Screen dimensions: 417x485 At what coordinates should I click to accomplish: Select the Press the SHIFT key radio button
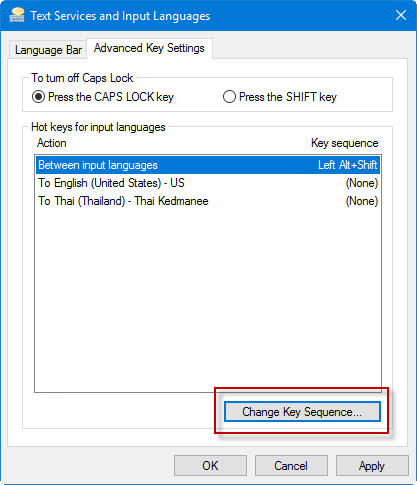point(280,97)
